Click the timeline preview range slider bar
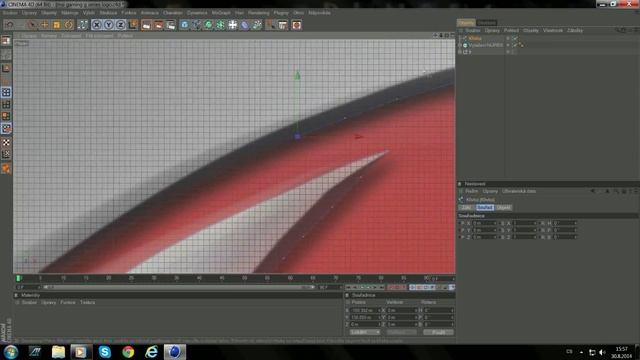640x360 pixels. pos(179,287)
